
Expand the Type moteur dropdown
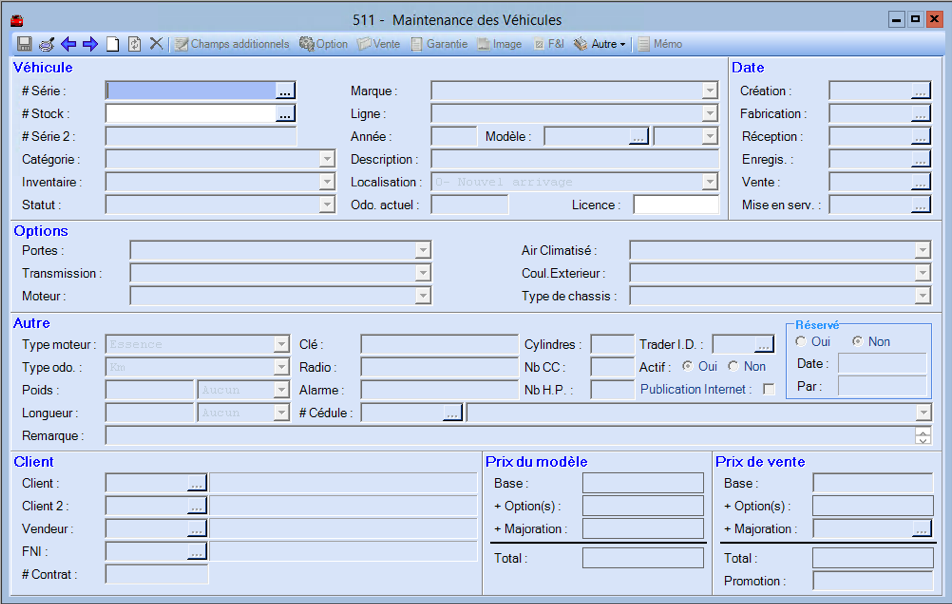click(x=281, y=344)
